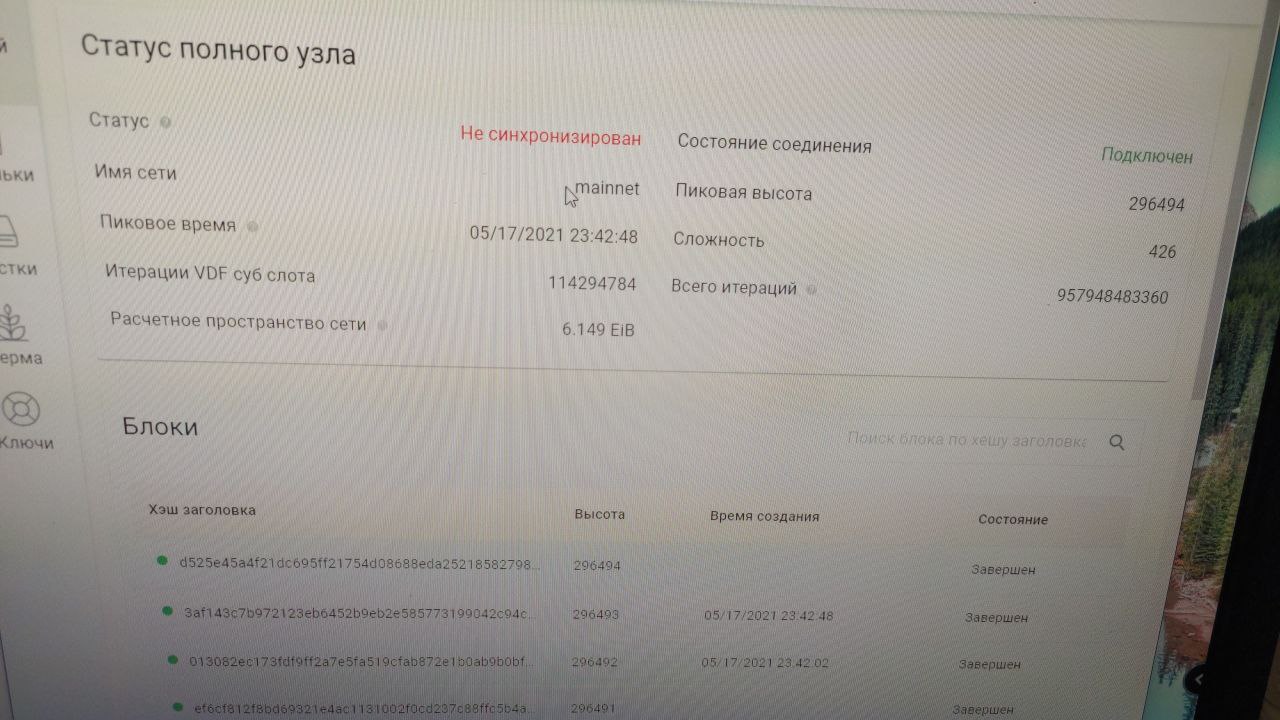Viewport: 1280px width, 720px height.
Task: Click help icon beside Расчетное пространство сети
Action: pos(382,325)
